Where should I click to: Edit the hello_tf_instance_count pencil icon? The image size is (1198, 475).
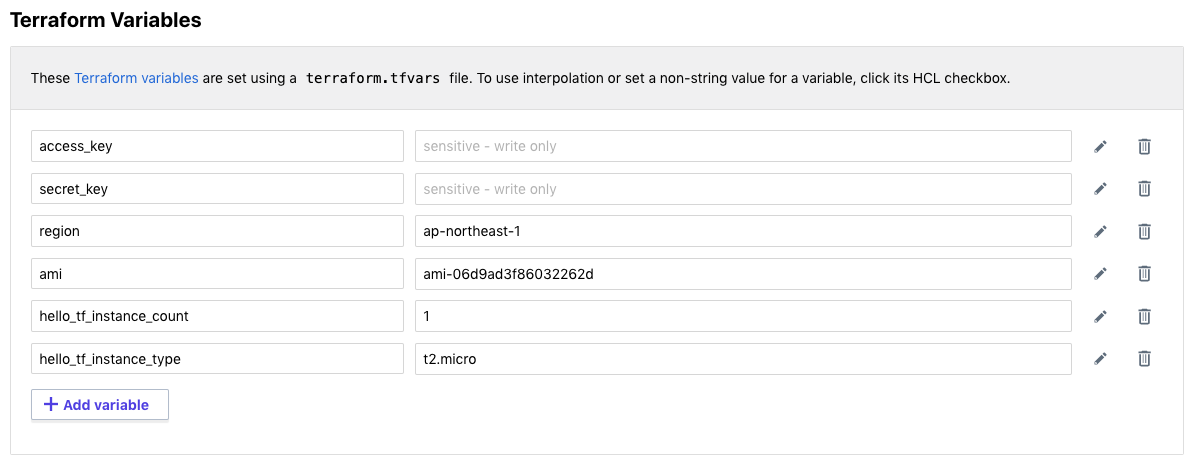click(x=1100, y=316)
